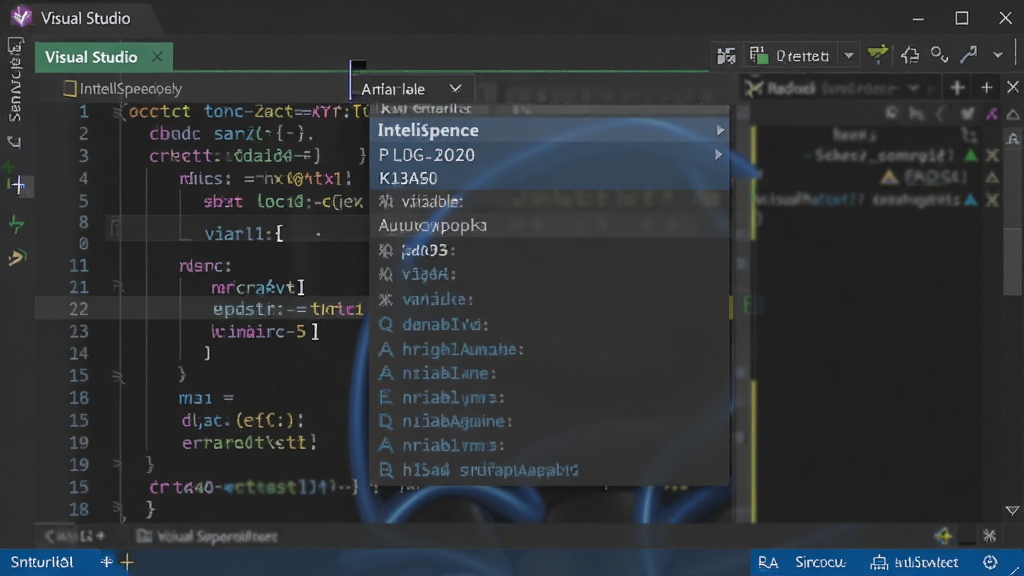The image size is (1024, 576).
Task: Toggle the fold marker on line 19
Action: point(118,464)
